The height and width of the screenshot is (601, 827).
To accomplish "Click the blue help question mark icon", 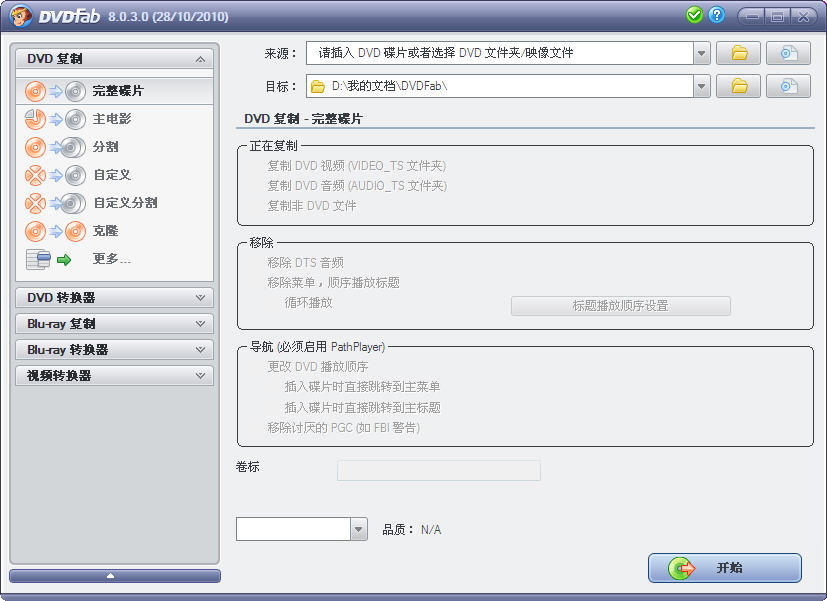I will coord(716,15).
